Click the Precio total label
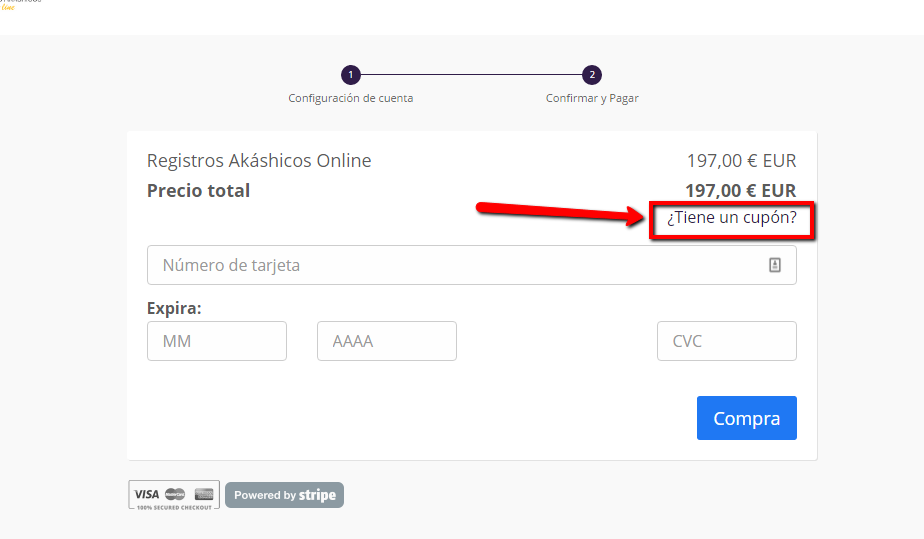This screenshot has width=924, height=539. pos(198,191)
